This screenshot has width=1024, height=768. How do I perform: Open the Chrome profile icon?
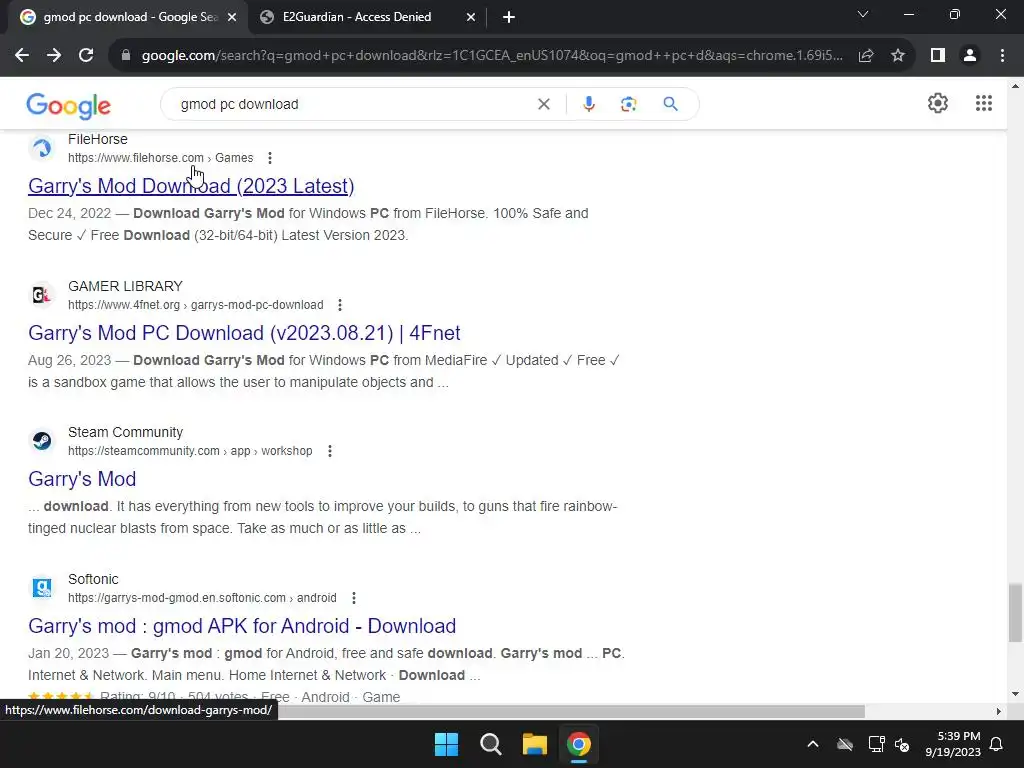[970, 56]
